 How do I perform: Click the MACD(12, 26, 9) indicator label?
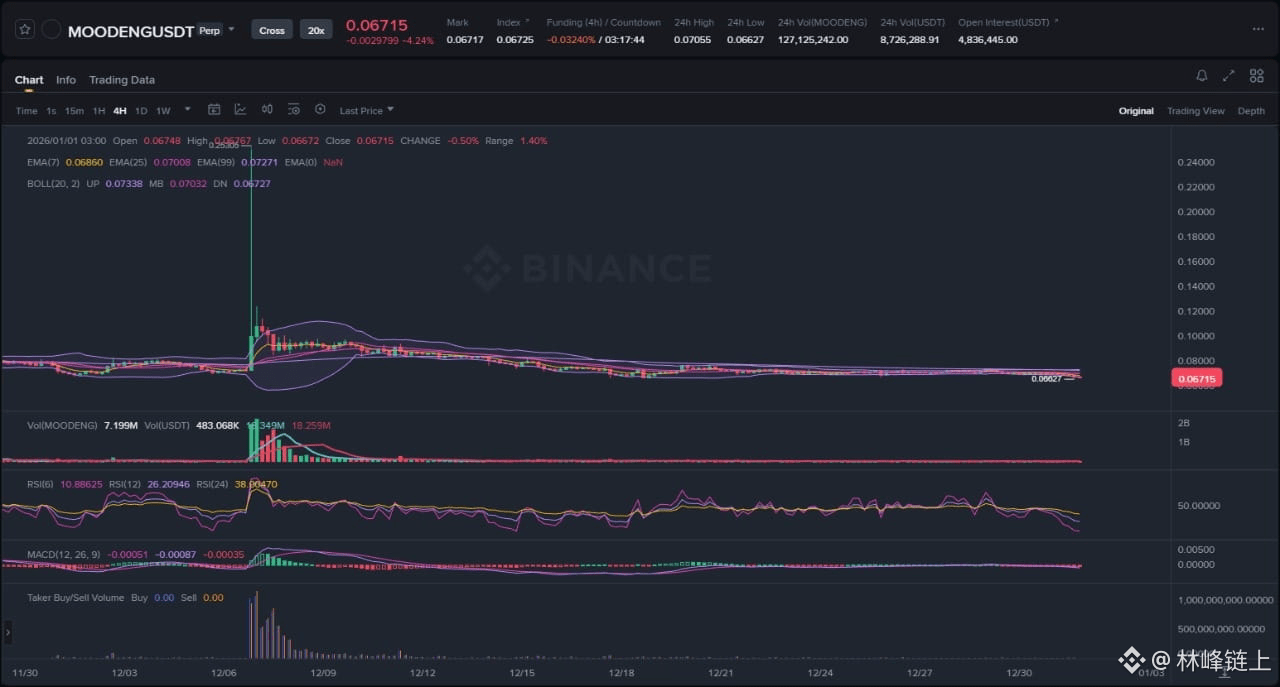(x=63, y=554)
